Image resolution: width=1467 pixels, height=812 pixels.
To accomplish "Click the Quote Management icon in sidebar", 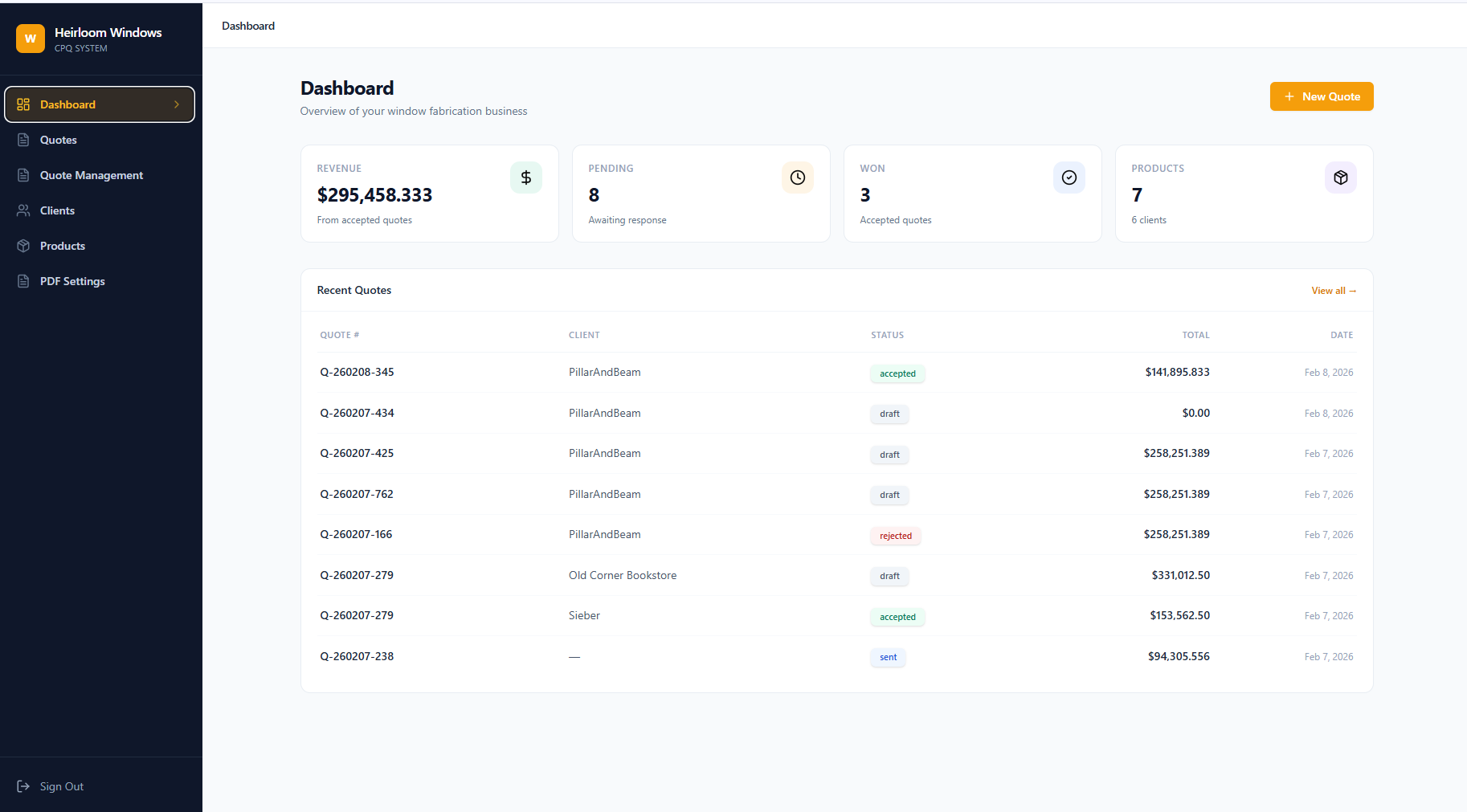I will (x=23, y=175).
